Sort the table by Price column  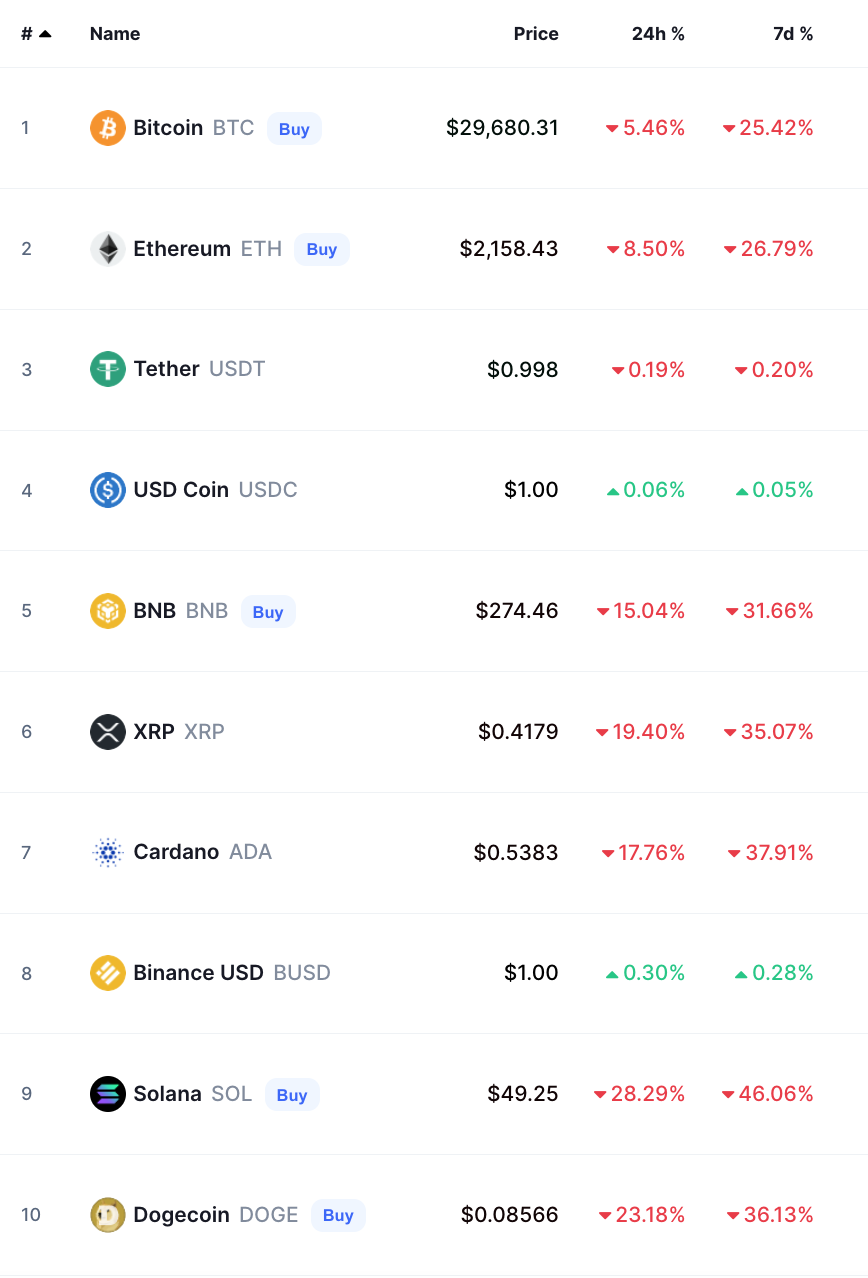[536, 34]
